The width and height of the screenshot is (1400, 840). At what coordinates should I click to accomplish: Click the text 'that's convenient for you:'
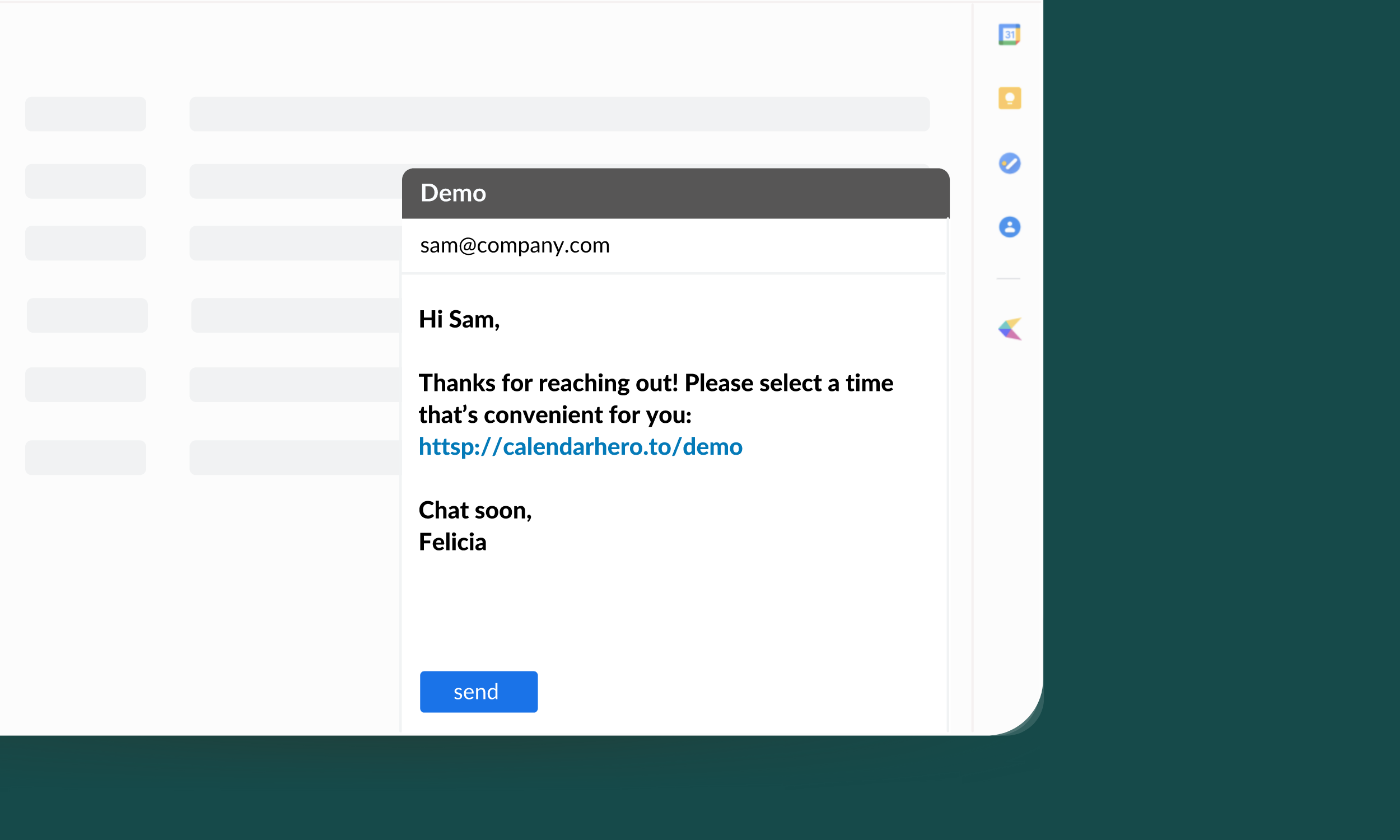pyautogui.click(x=554, y=415)
